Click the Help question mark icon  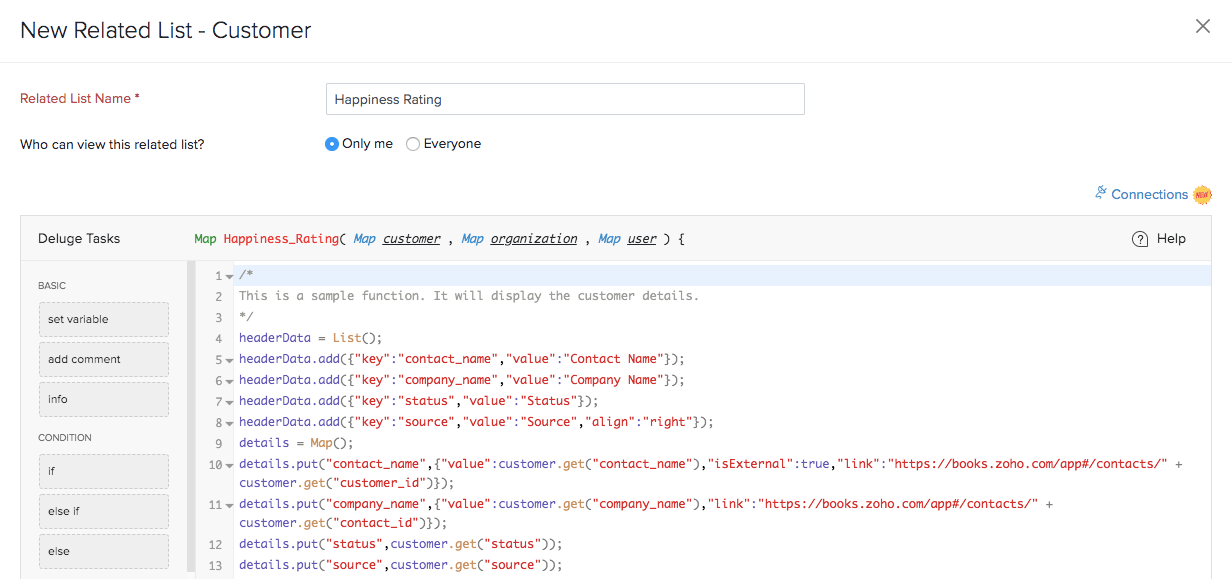coord(1140,239)
